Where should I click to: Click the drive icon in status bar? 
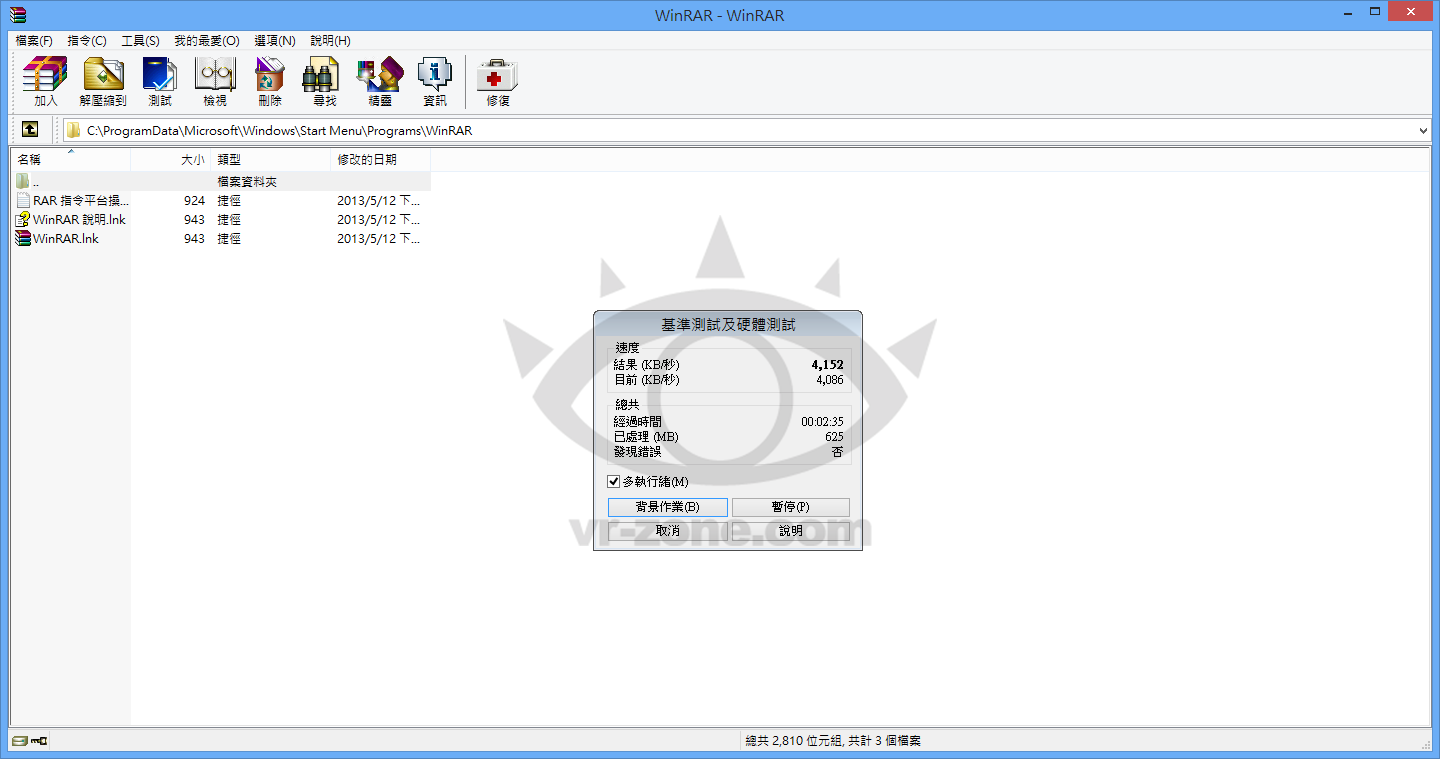[x=20, y=741]
